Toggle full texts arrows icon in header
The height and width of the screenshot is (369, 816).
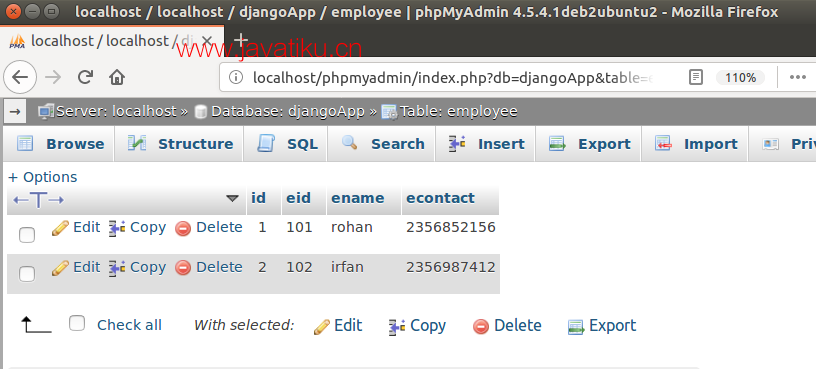39,200
